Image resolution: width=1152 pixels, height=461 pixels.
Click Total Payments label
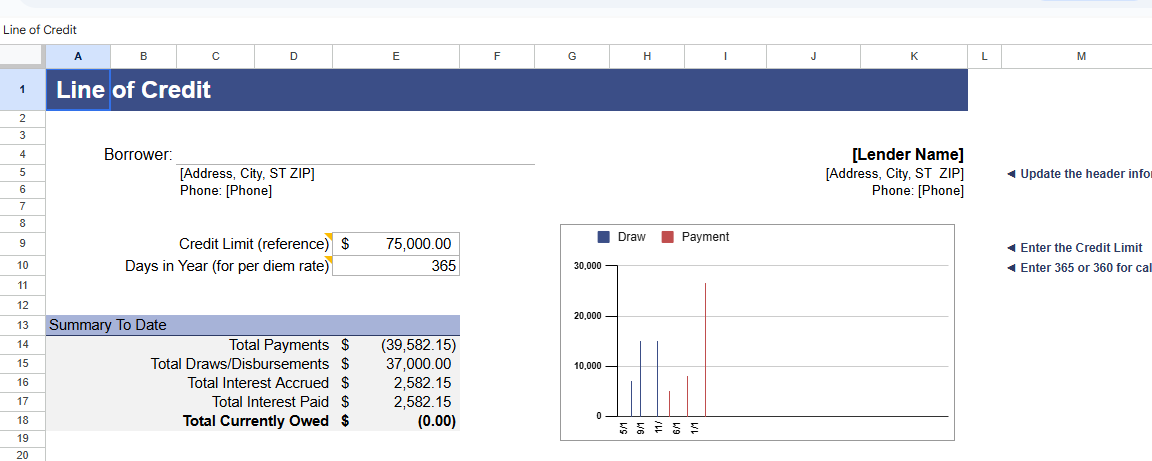tap(279, 346)
